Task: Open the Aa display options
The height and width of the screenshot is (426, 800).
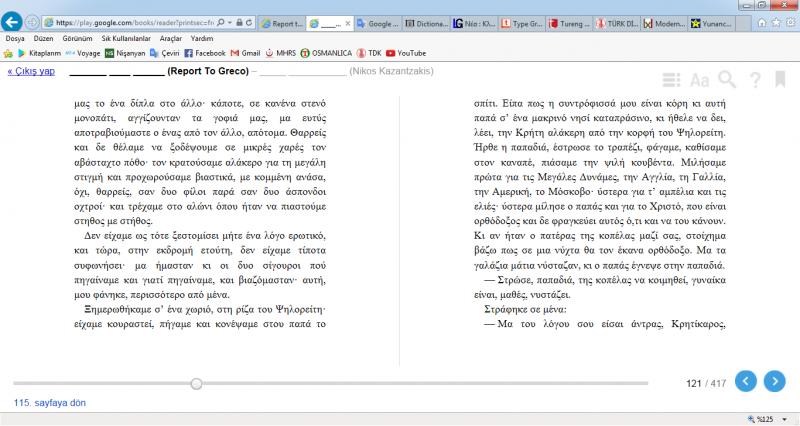Action: [699, 80]
